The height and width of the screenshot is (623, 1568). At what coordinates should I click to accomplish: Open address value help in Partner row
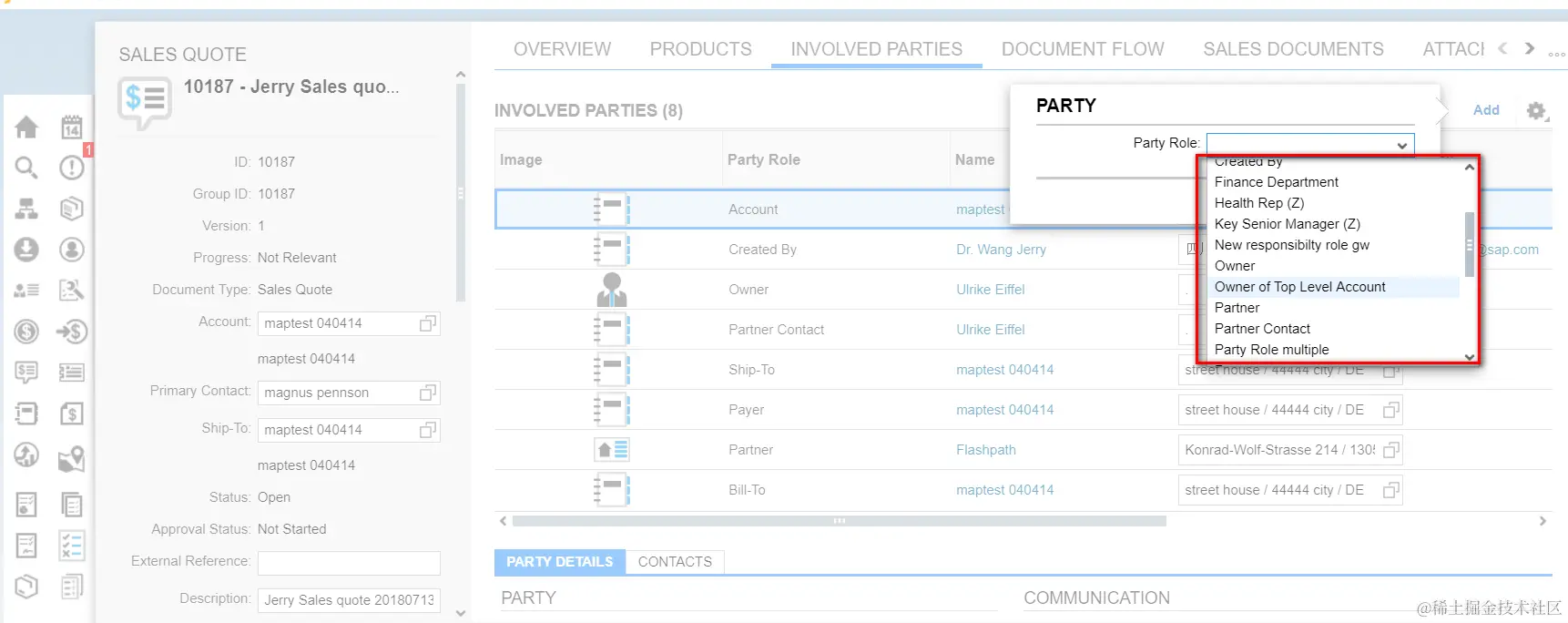point(1390,450)
